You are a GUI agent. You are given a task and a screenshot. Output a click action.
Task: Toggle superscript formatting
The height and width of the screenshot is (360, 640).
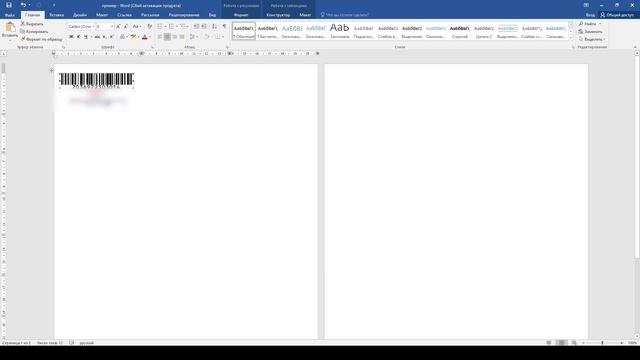[111, 37]
